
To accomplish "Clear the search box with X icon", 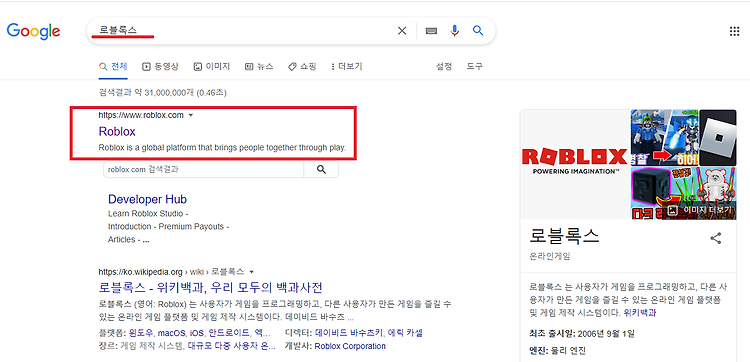I will (402, 31).
